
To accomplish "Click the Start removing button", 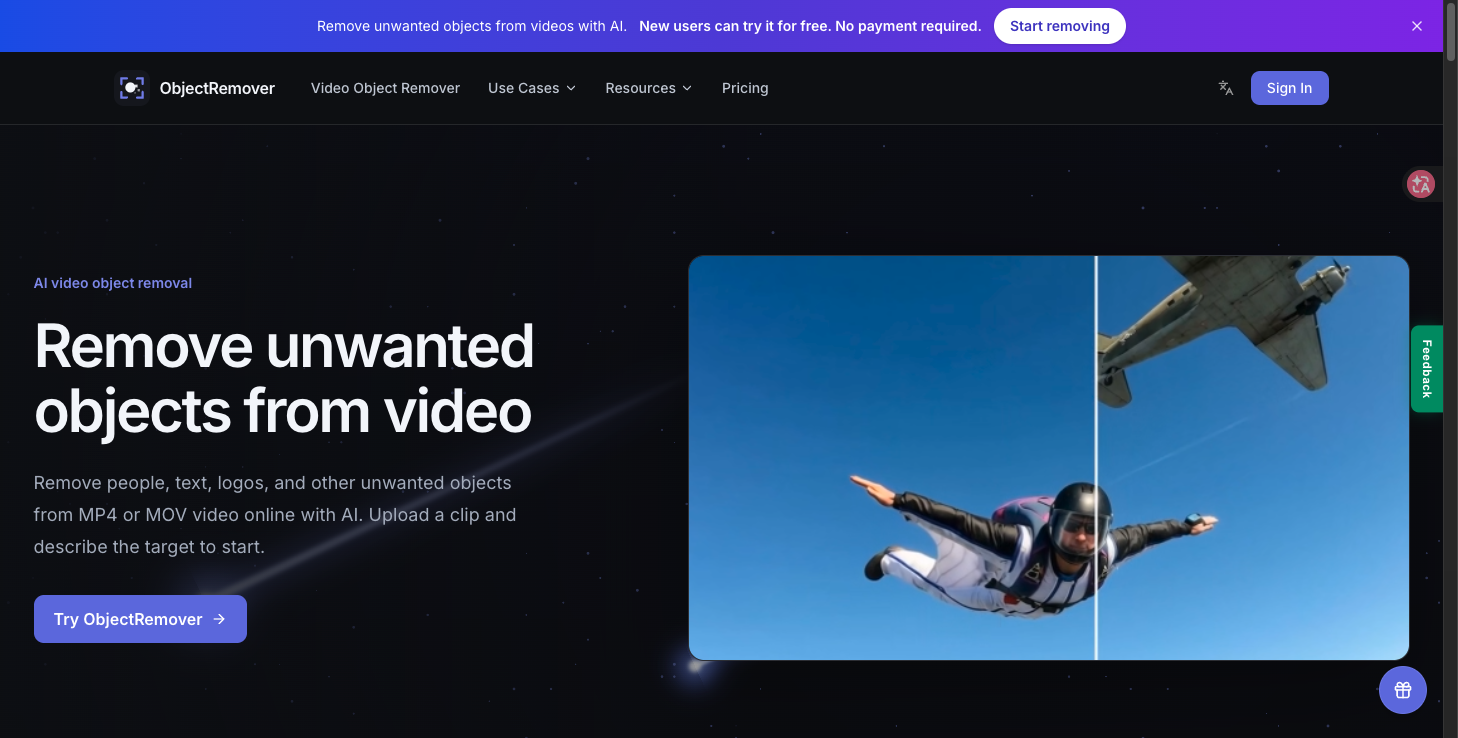I will [x=1060, y=26].
